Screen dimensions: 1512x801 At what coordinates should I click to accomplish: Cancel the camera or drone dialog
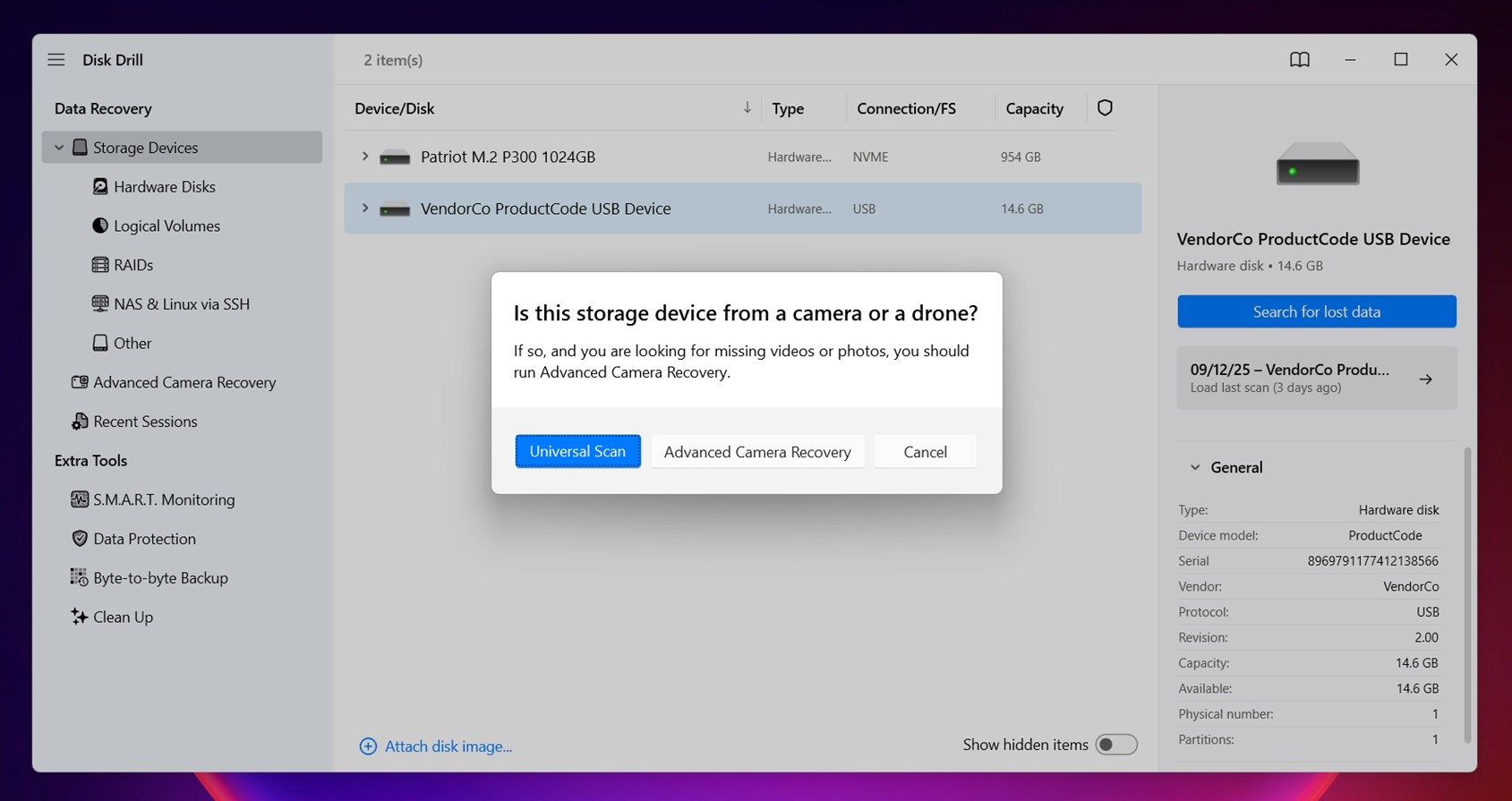(x=925, y=452)
